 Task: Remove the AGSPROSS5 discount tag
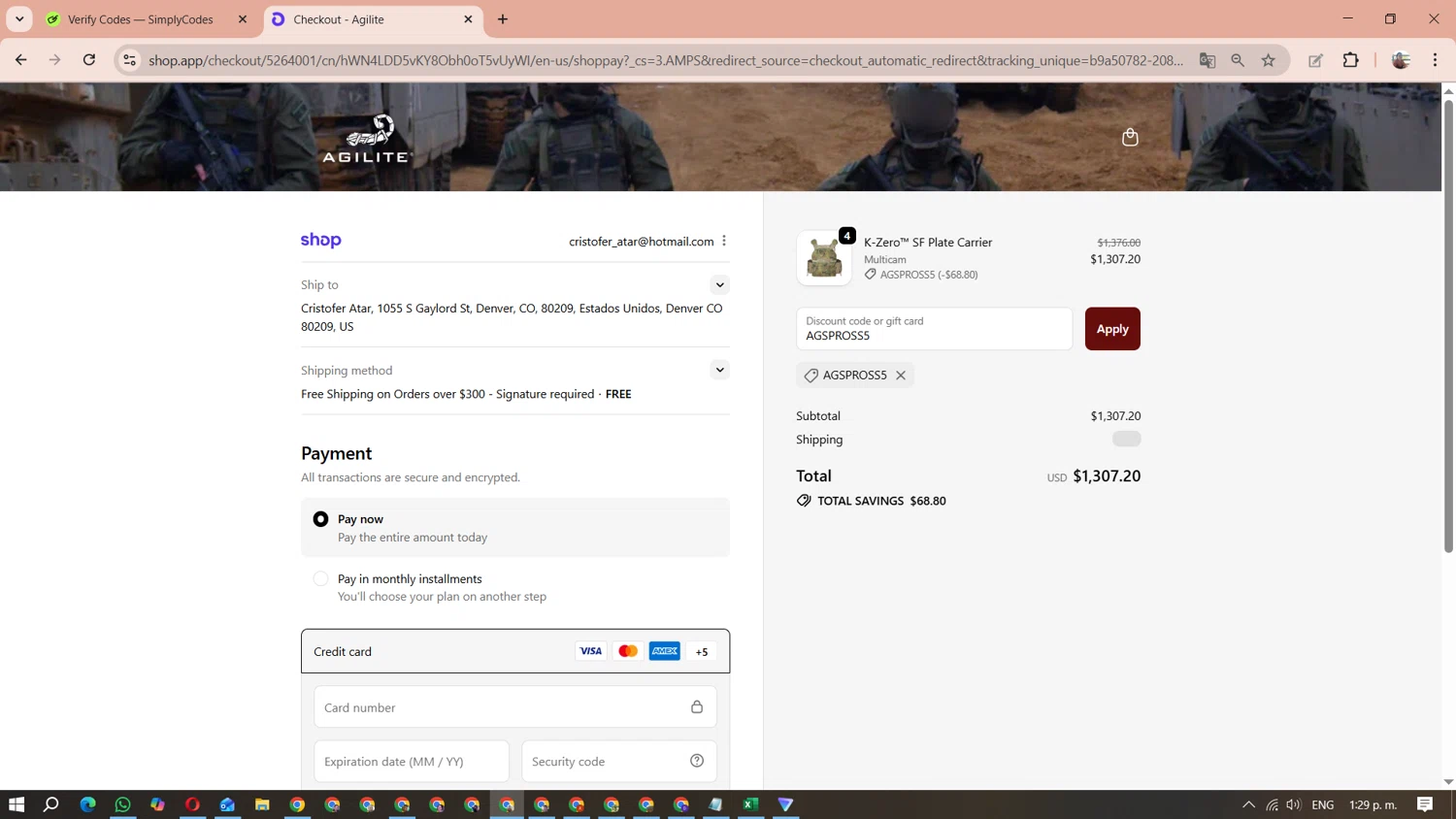[x=901, y=376]
